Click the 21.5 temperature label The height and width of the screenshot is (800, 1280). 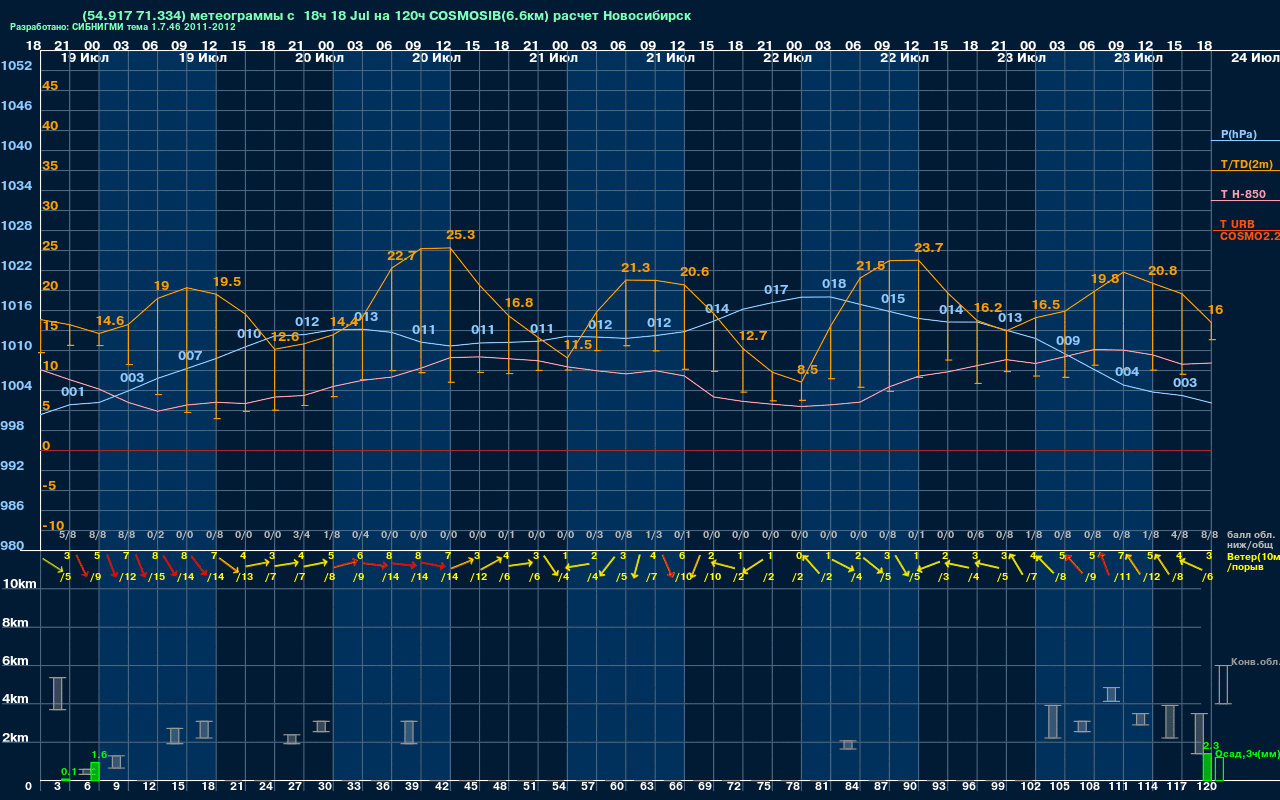pyautogui.click(x=871, y=266)
